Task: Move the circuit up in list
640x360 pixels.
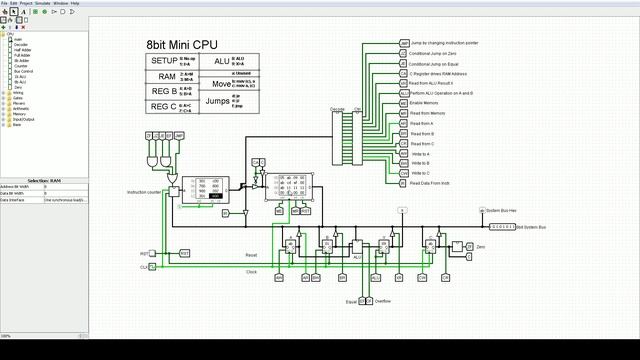Action: coord(10,27)
